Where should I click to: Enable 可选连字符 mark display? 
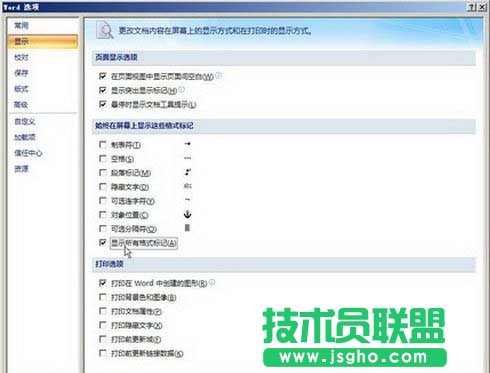103,201
